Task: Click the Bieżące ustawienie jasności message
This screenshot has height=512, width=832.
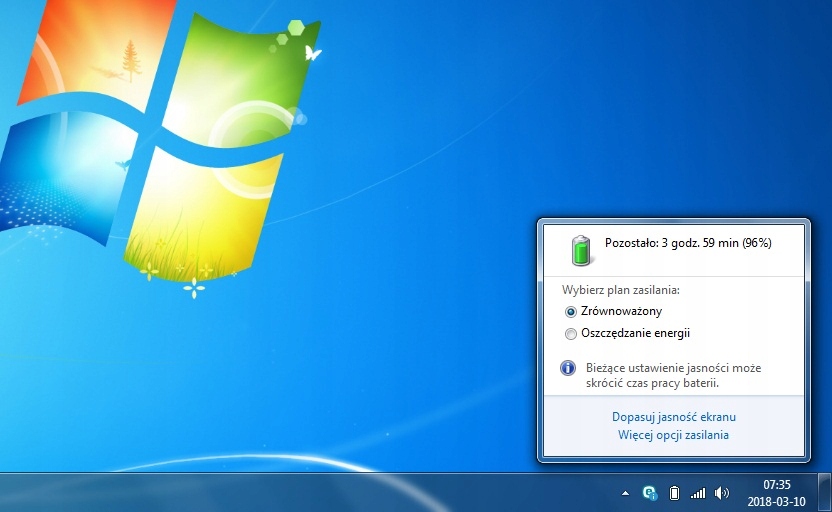Action: (x=673, y=375)
